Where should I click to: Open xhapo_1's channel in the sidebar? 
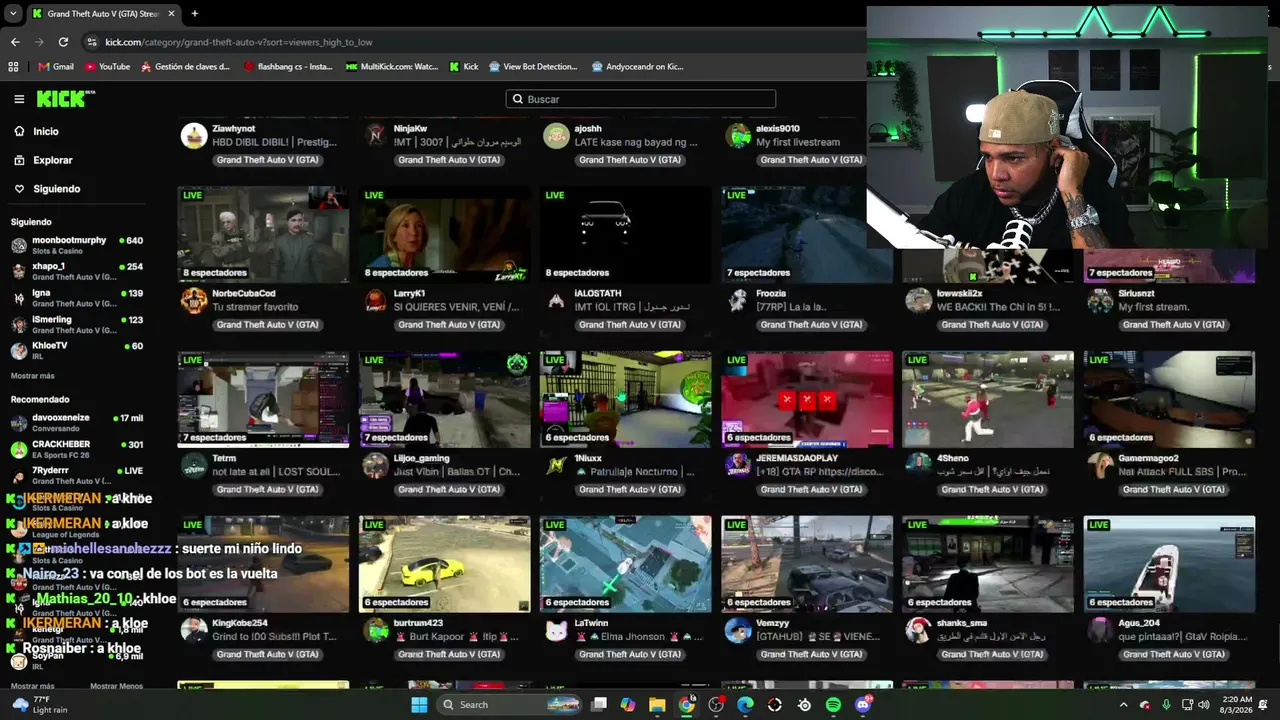click(77, 271)
